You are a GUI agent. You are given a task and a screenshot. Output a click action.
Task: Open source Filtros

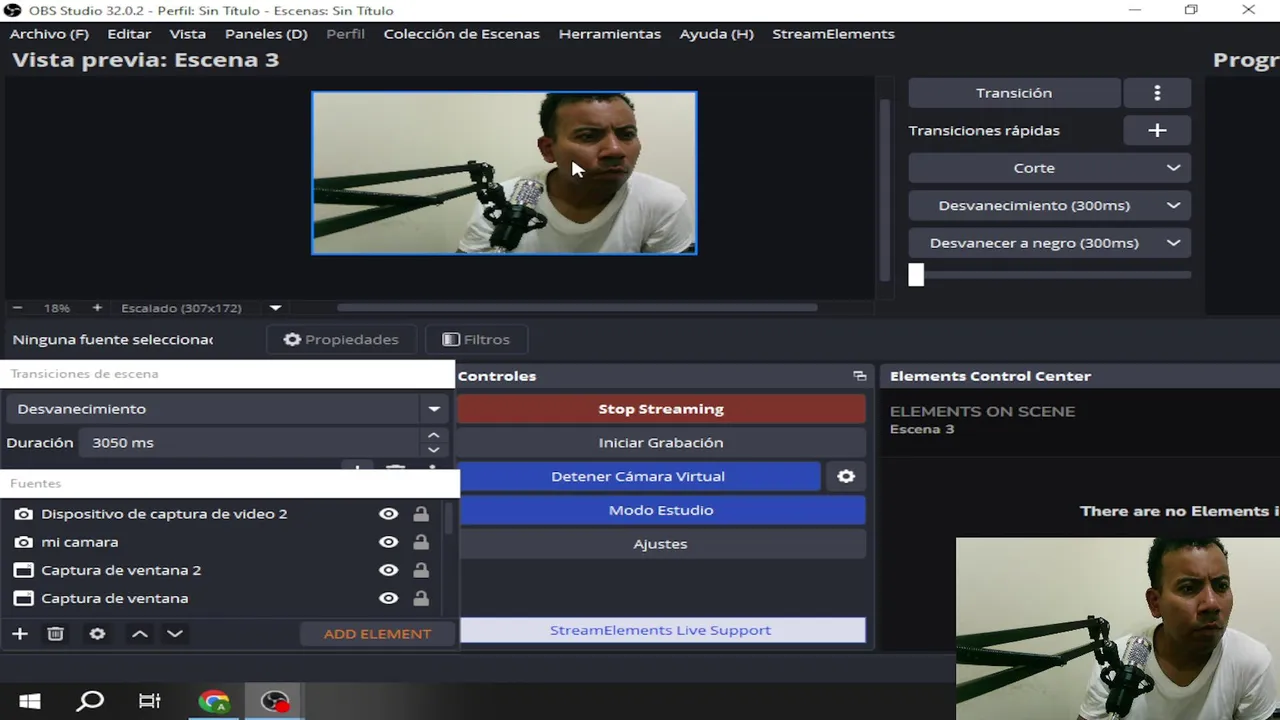click(476, 340)
